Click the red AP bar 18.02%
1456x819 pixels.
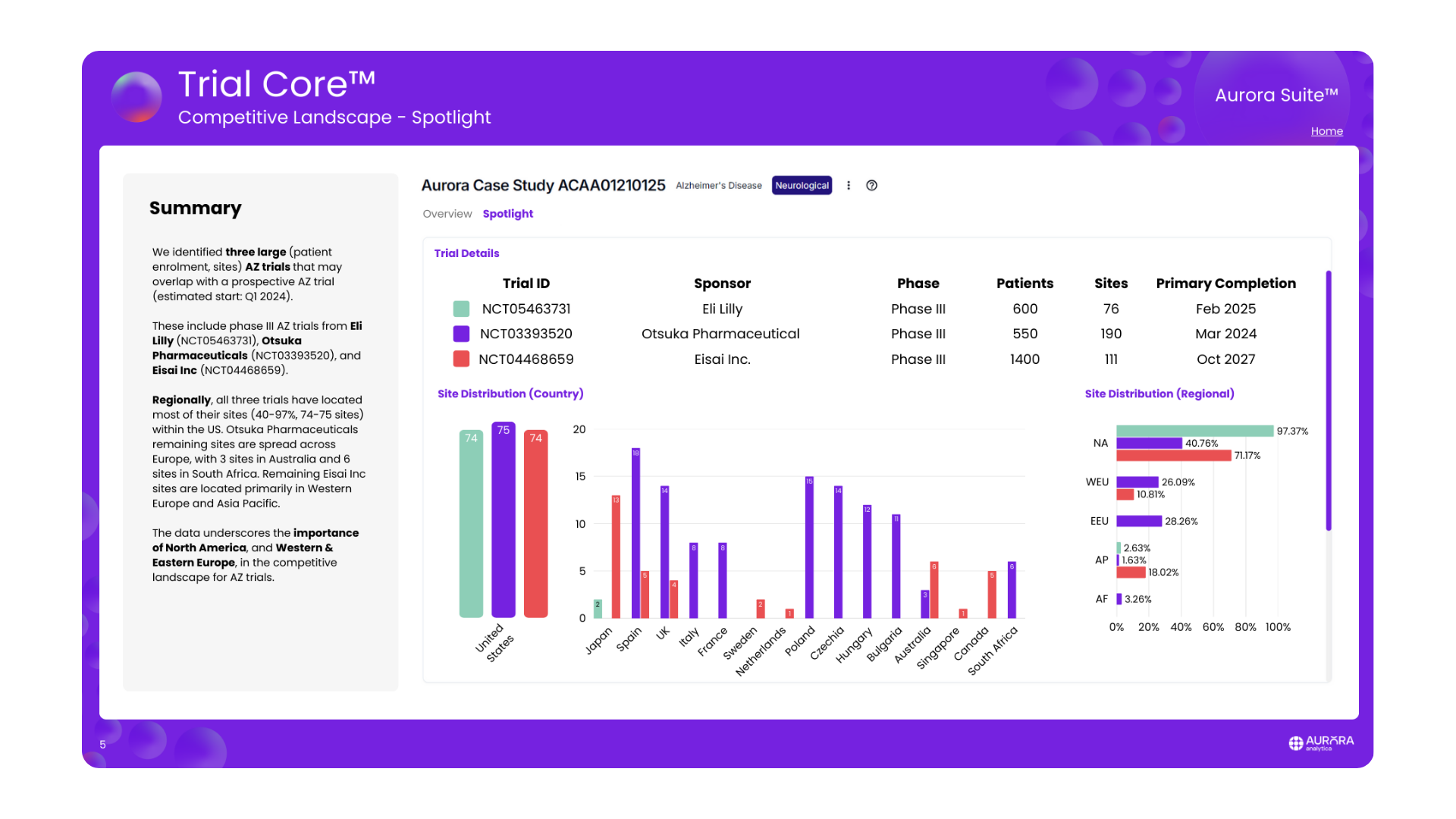1131,573
